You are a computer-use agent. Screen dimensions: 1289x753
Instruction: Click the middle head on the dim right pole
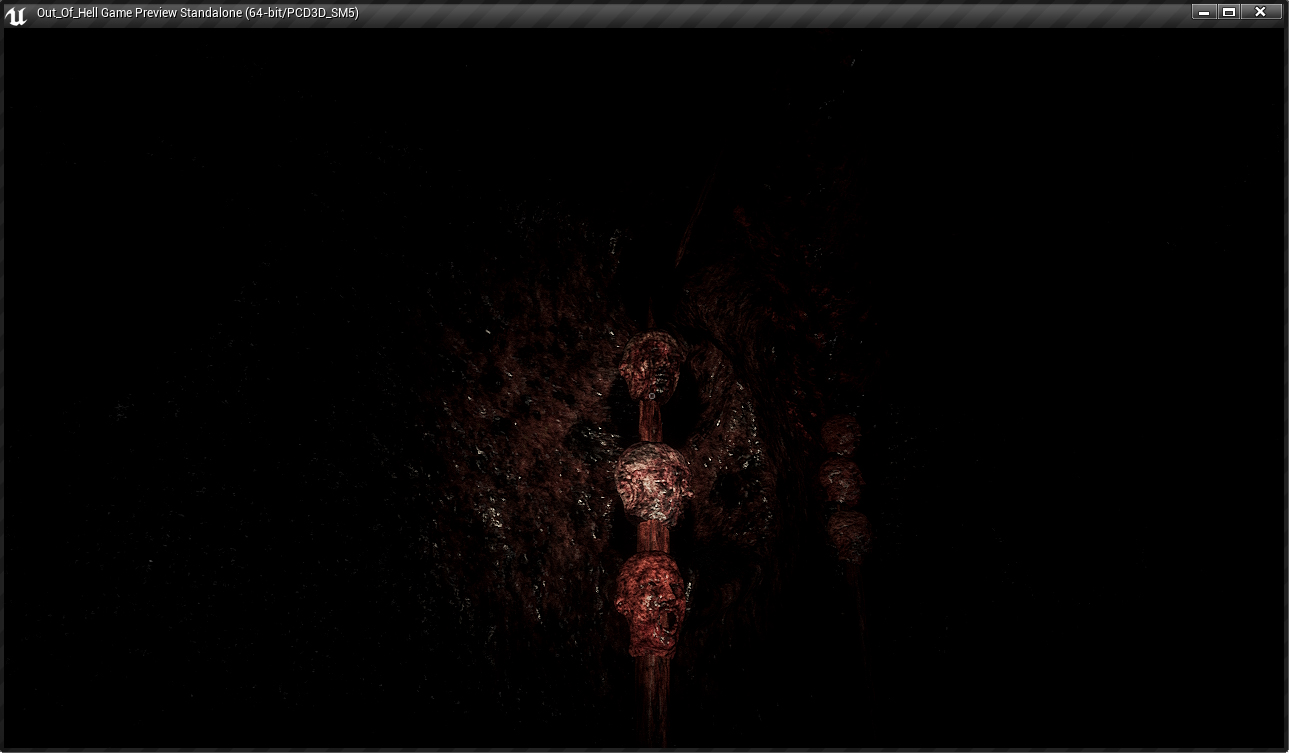pyautogui.click(x=841, y=482)
